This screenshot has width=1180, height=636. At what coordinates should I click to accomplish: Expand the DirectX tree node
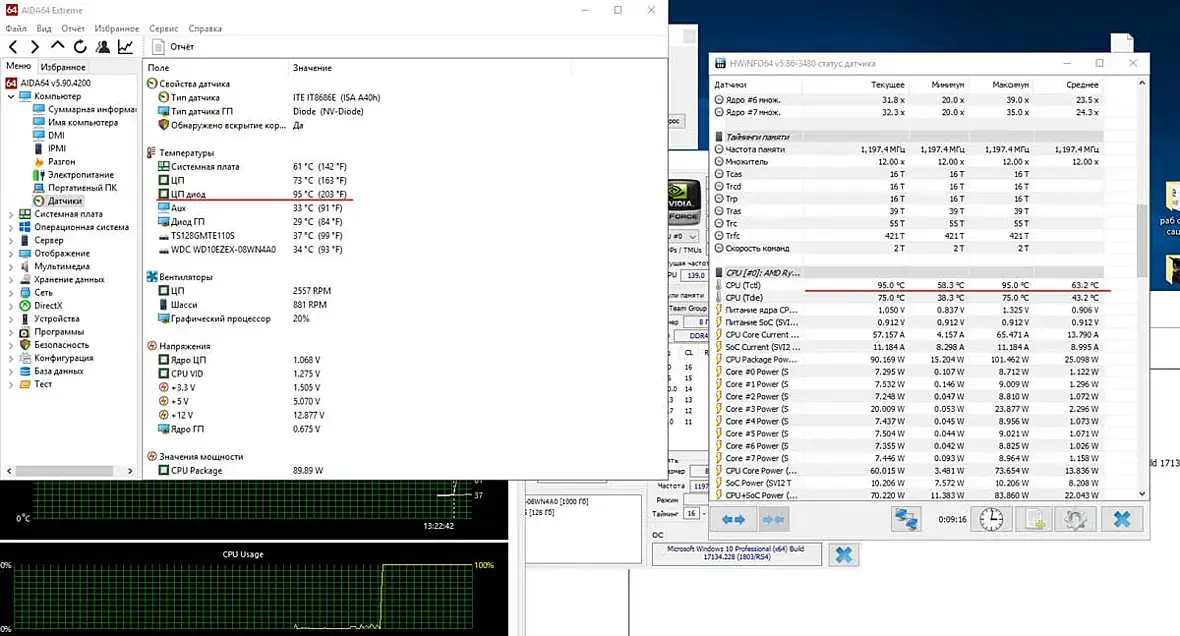click(11, 306)
